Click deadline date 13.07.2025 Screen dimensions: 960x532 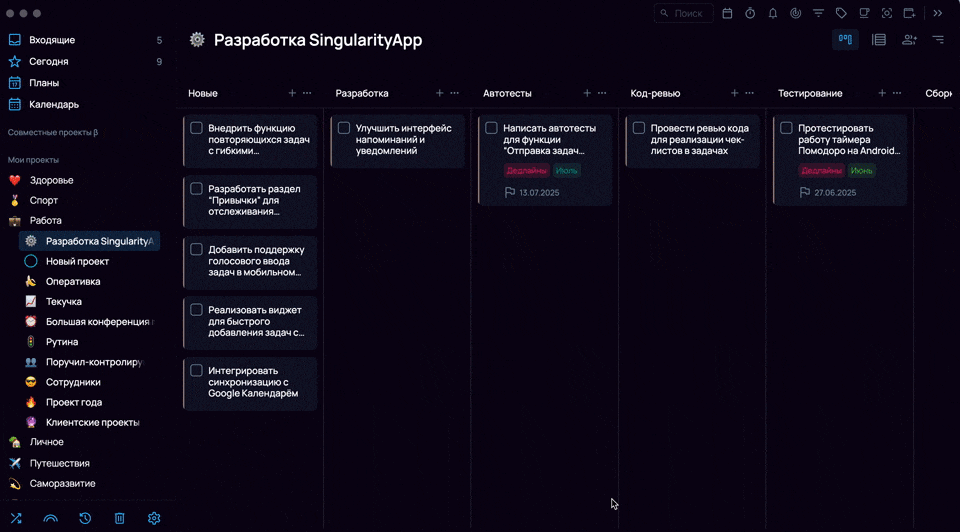[539, 193]
